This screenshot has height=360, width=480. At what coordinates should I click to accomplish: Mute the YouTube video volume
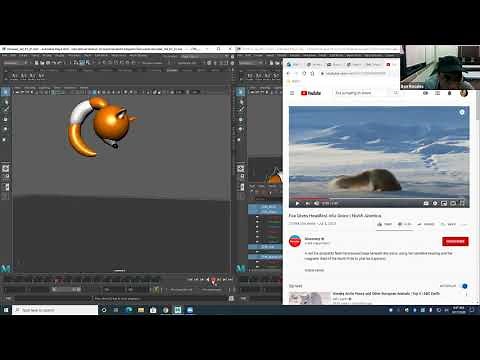tap(316, 203)
